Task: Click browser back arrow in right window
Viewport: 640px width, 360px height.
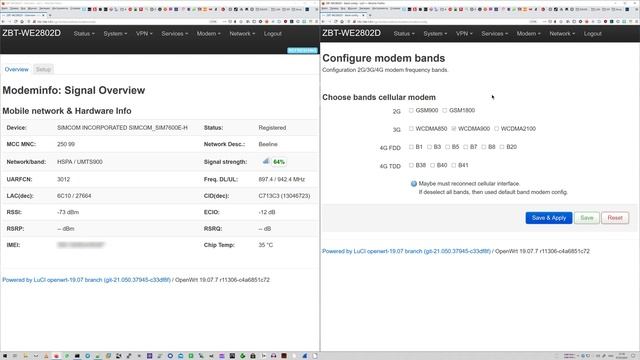Action: (323, 22)
